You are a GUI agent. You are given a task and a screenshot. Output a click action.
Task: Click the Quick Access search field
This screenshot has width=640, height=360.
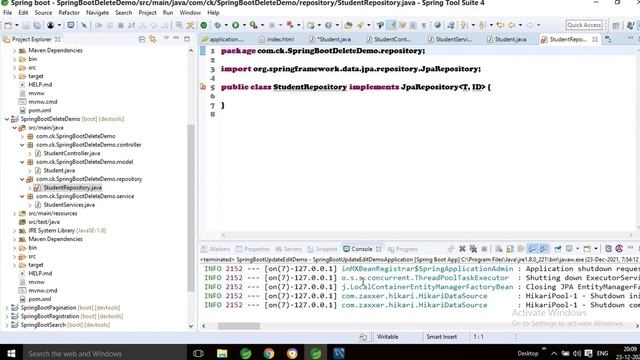(584, 25)
